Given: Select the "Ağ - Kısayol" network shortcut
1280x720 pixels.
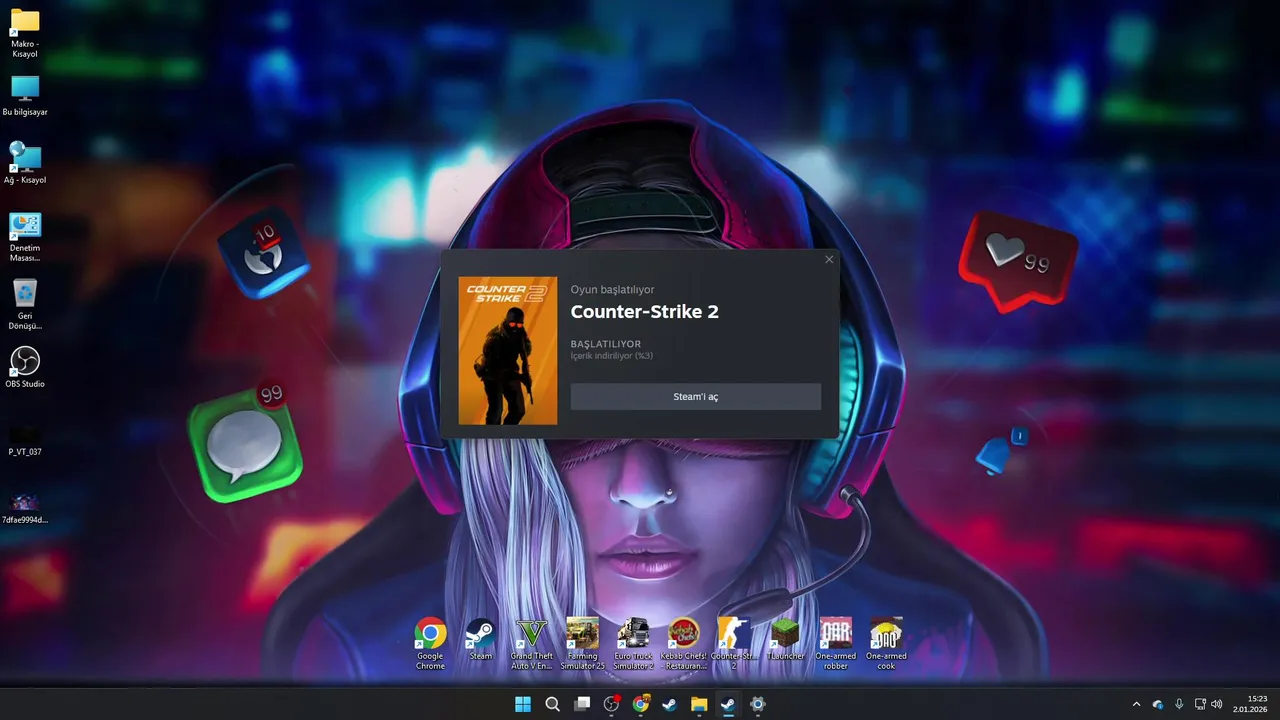Looking at the screenshot, I should [x=25, y=163].
